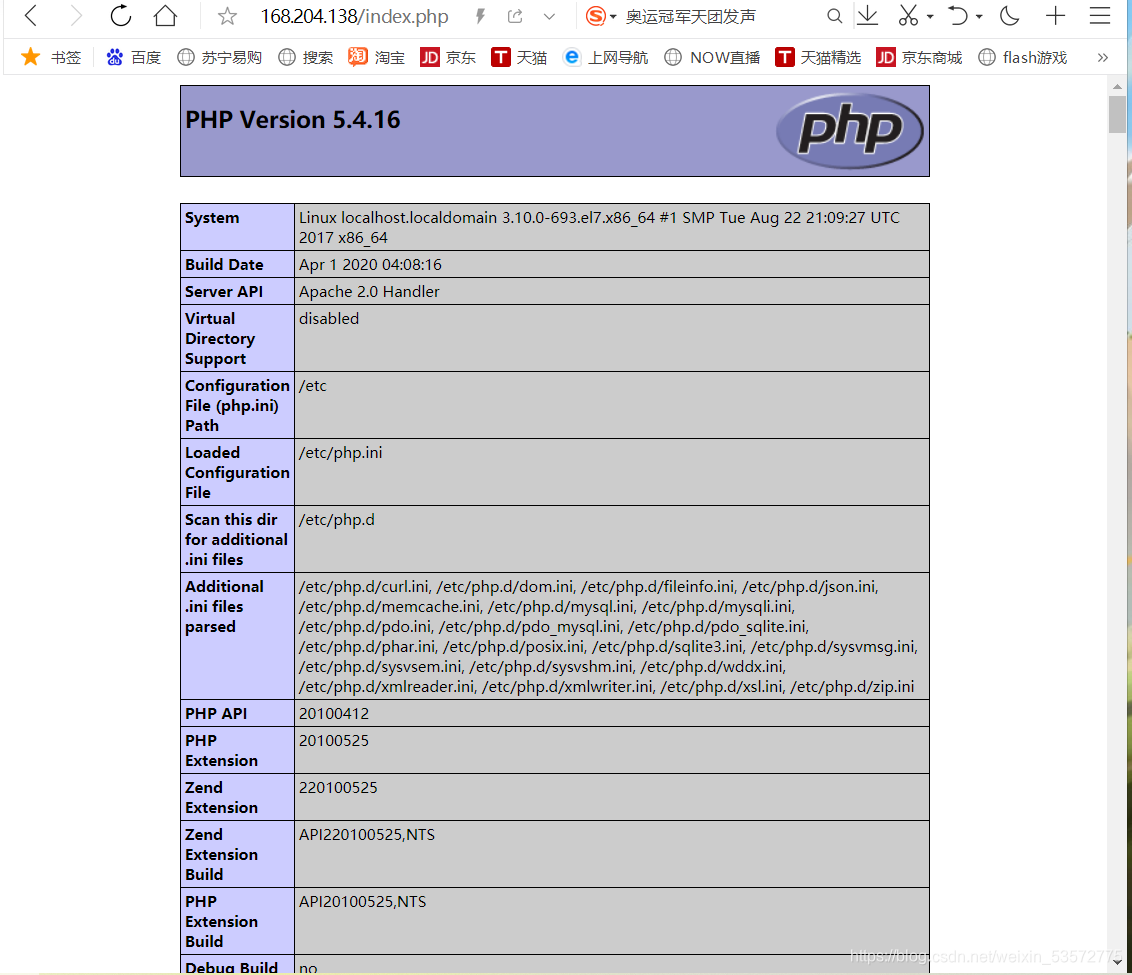Restore recently closed page via undo arrow
This screenshot has height=975, width=1132.
click(961, 16)
